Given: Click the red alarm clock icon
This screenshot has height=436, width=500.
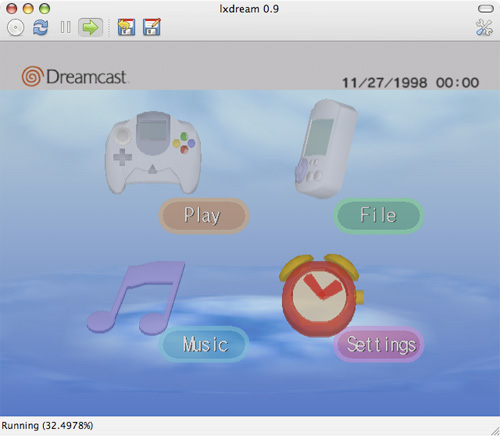Looking at the screenshot, I should click(x=322, y=295).
